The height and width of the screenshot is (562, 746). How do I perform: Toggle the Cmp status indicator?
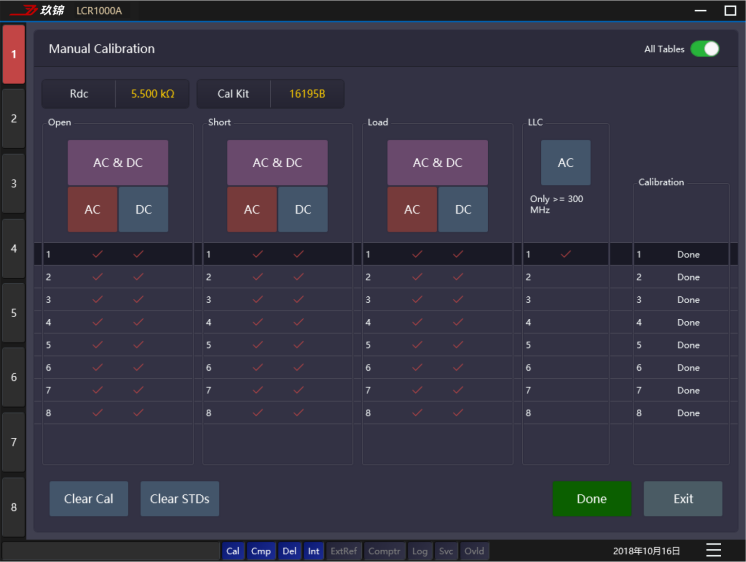(x=261, y=551)
